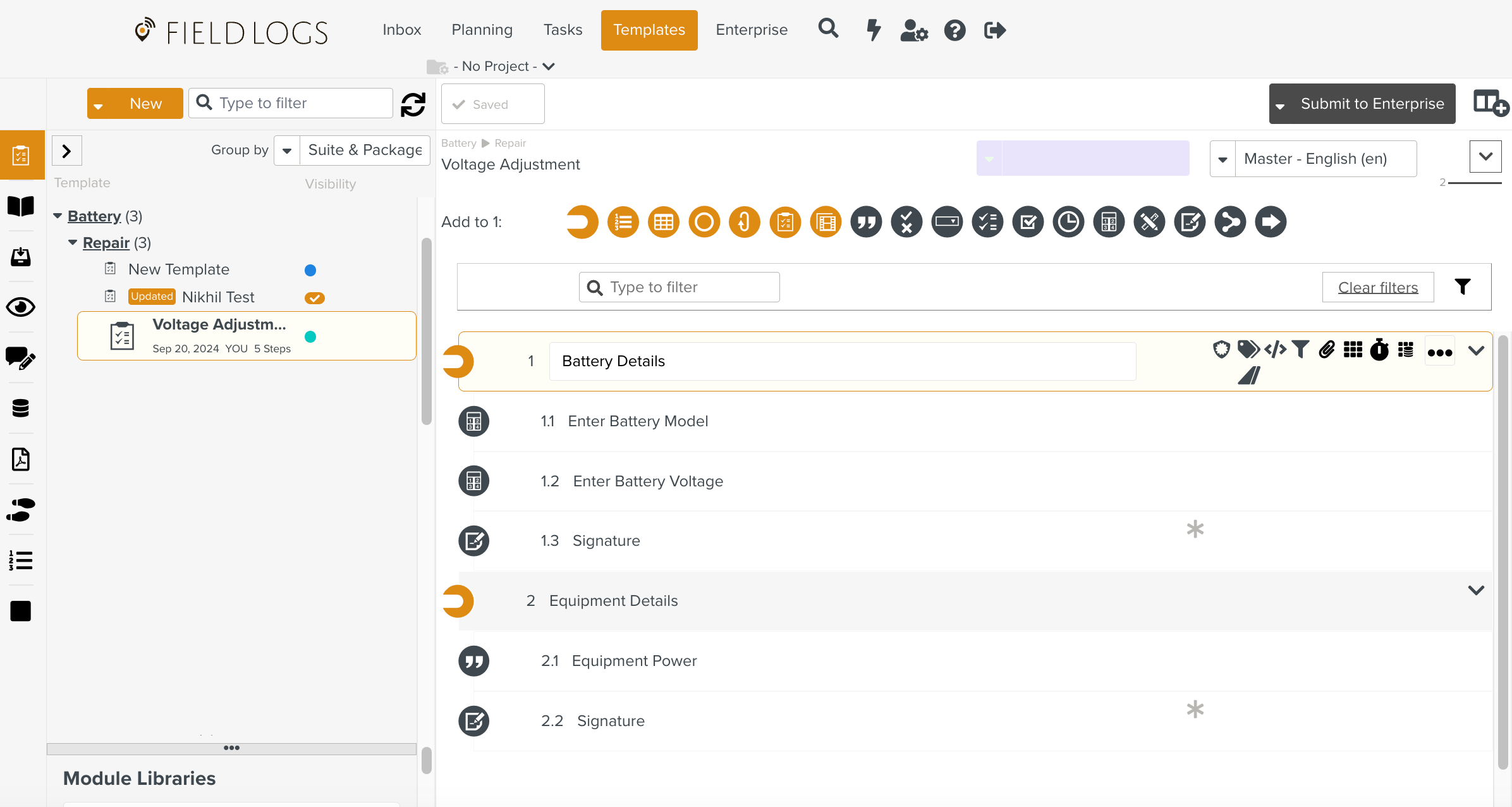The width and height of the screenshot is (1512, 807).
Task: Click the Clear filters link
Action: pos(1377,288)
